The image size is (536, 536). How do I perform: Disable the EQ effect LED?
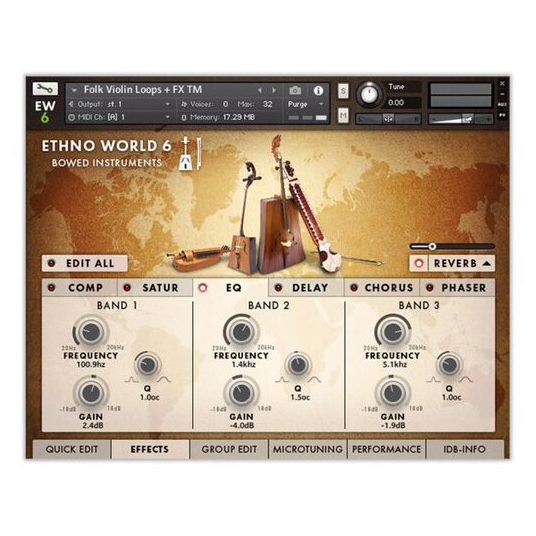point(203,287)
